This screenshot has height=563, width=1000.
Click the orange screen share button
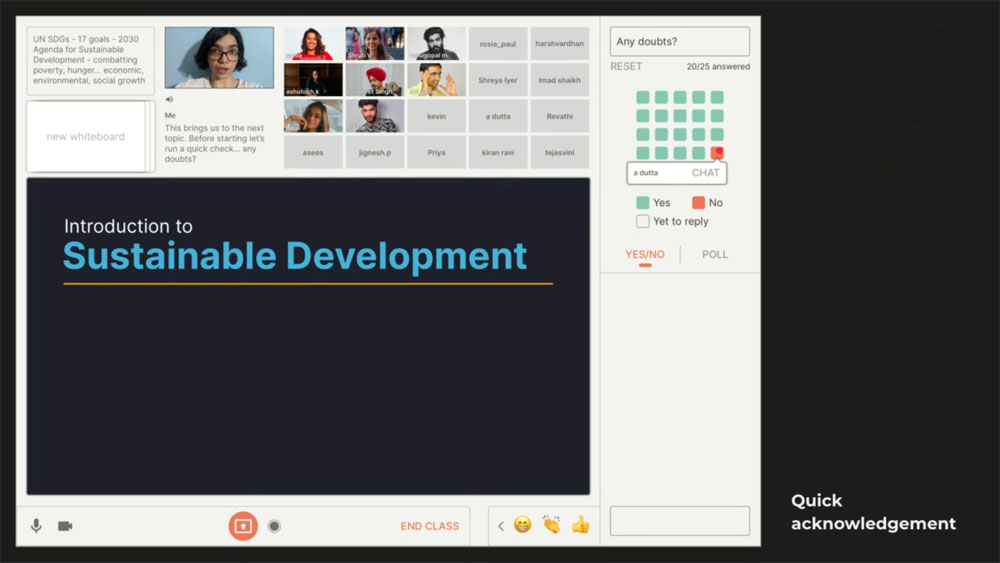243,525
